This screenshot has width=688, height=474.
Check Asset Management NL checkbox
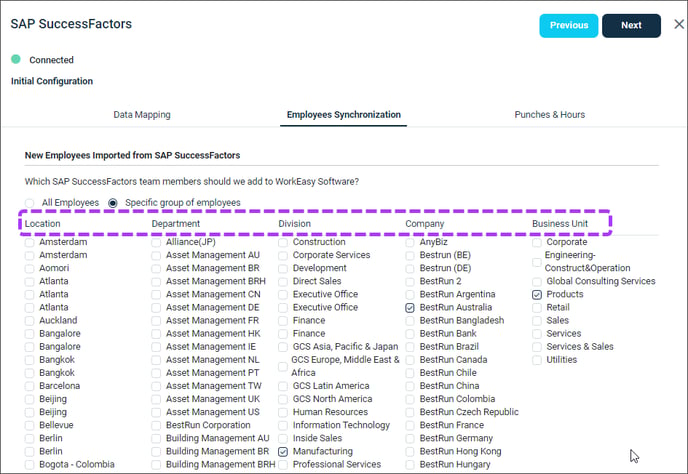[156, 360]
